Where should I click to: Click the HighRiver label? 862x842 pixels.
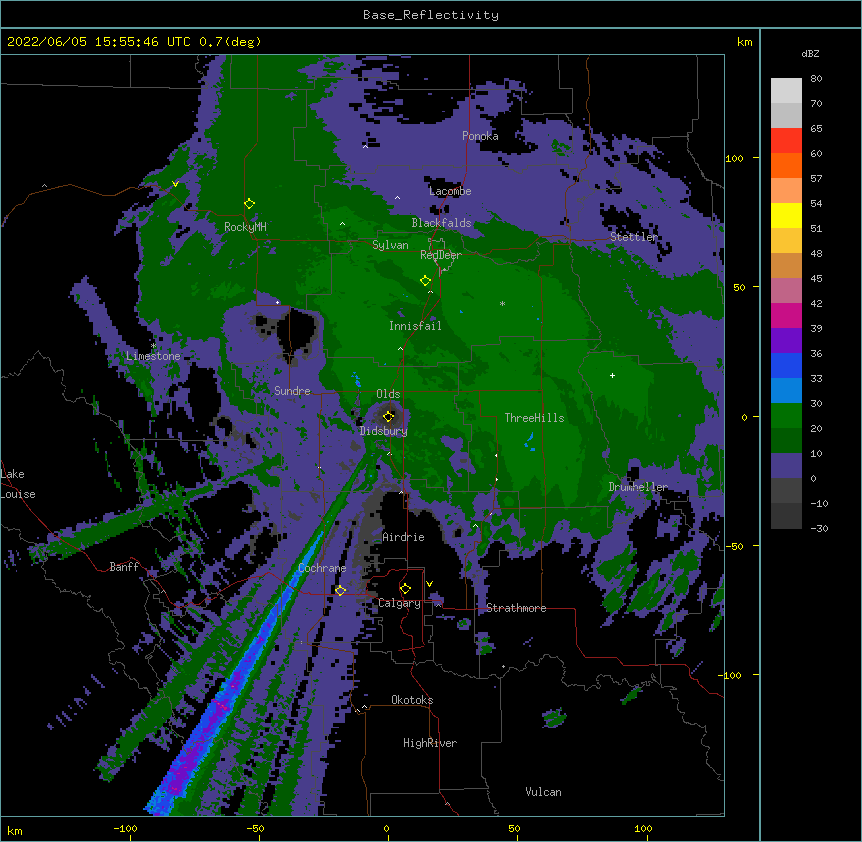click(x=430, y=743)
